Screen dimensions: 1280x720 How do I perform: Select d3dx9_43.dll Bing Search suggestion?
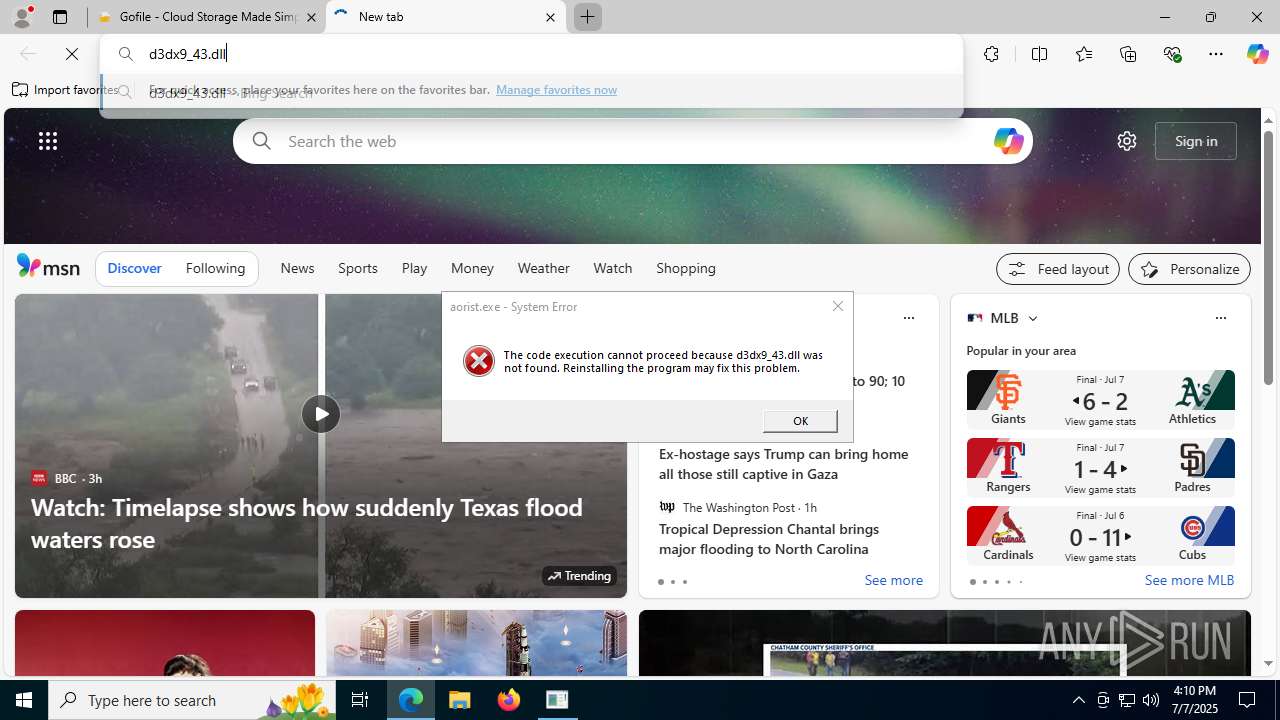pyautogui.click(x=531, y=93)
